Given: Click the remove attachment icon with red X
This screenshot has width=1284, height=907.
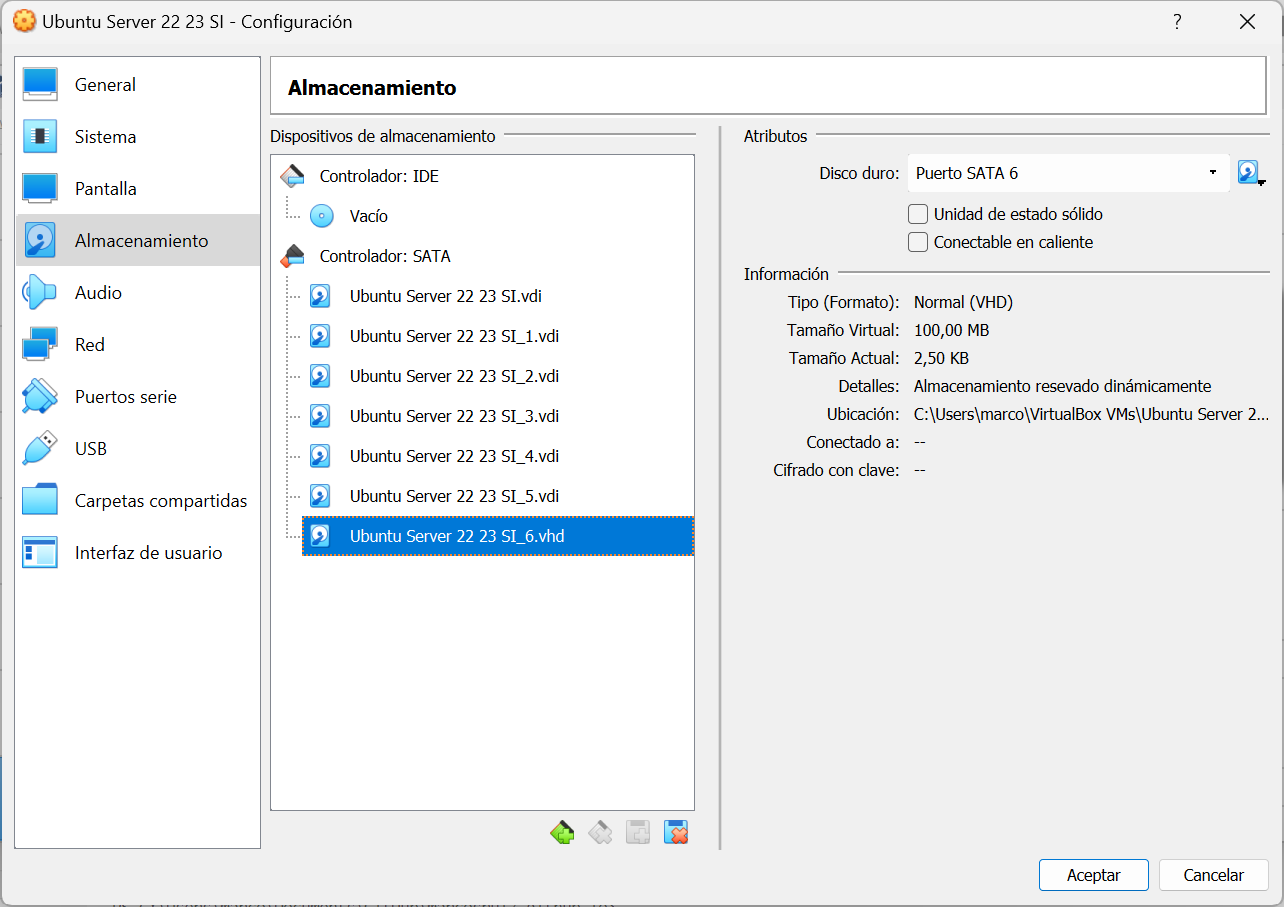Looking at the screenshot, I should [676, 832].
